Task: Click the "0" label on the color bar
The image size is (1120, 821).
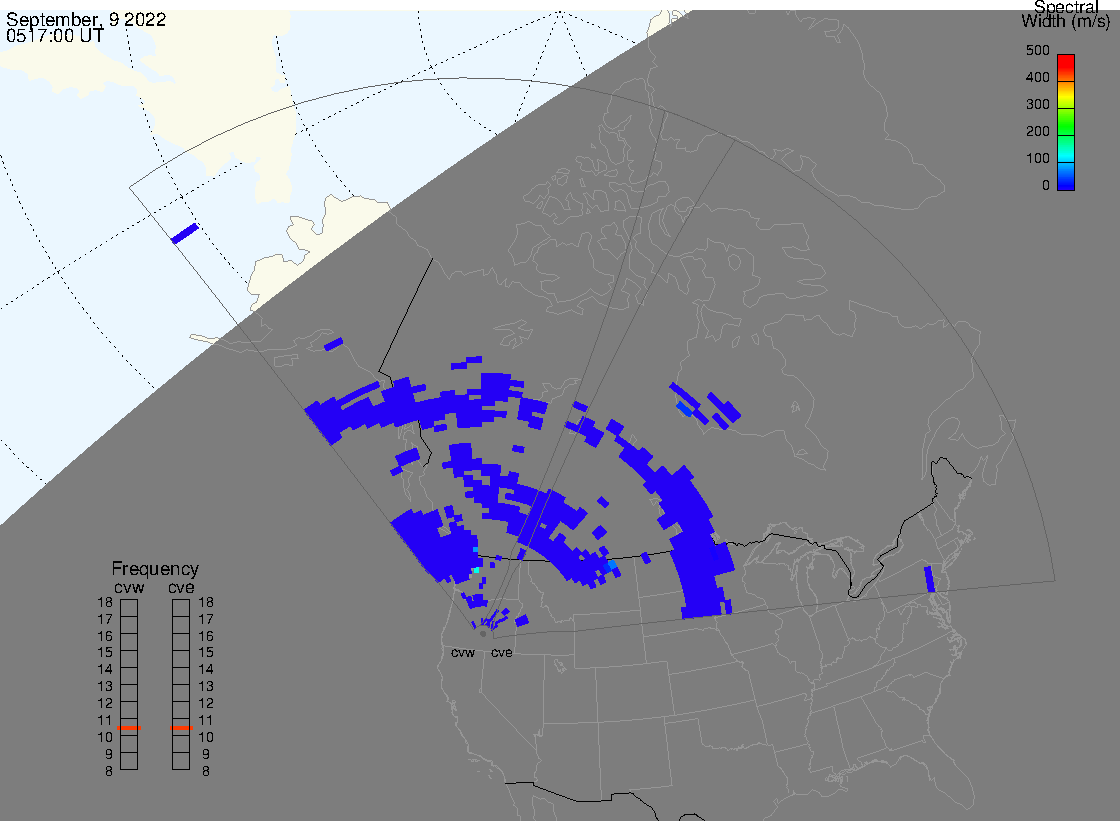Action: click(x=1046, y=186)
